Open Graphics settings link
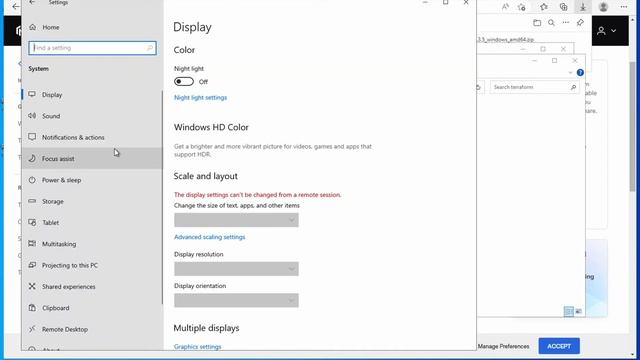Screen dimensions: 640x360 pos(198,347)
